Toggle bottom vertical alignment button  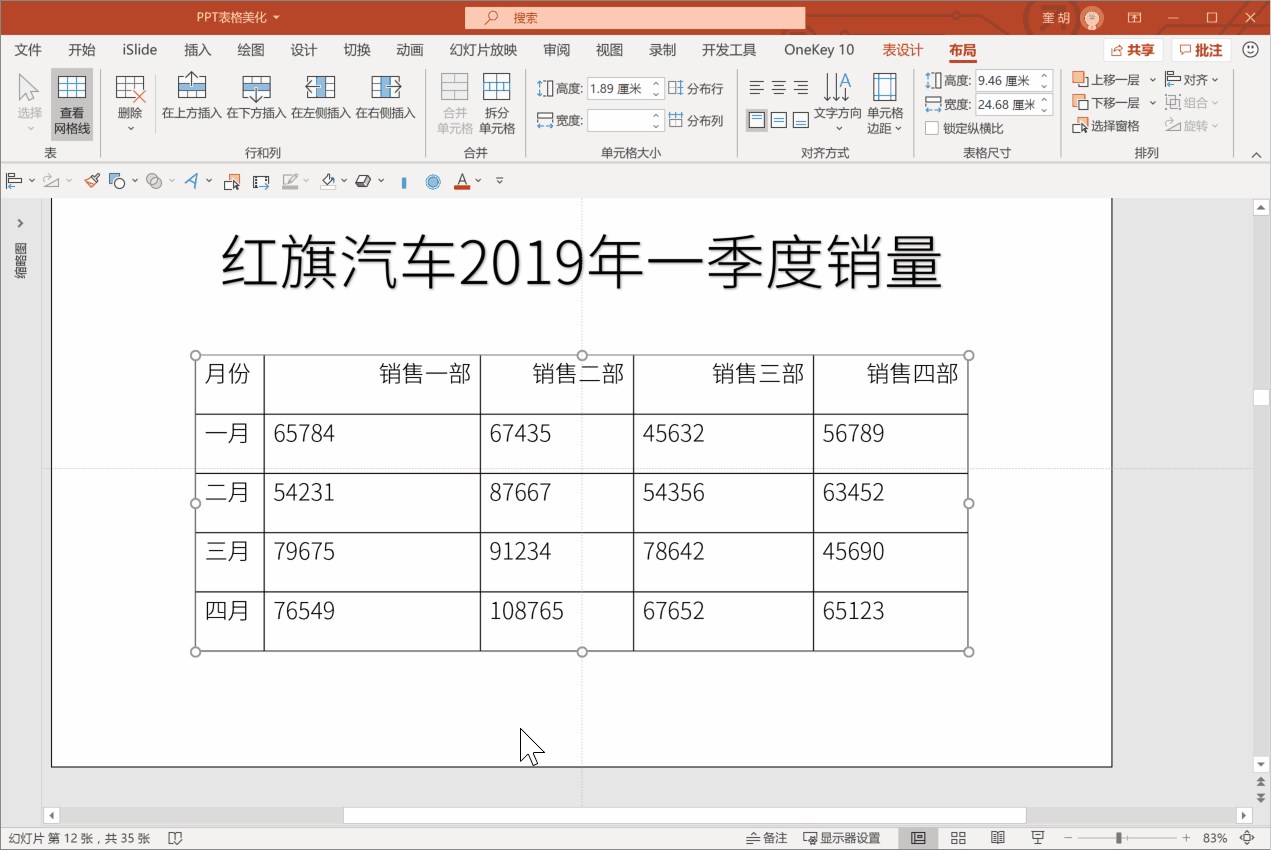[x=801, y=120]
